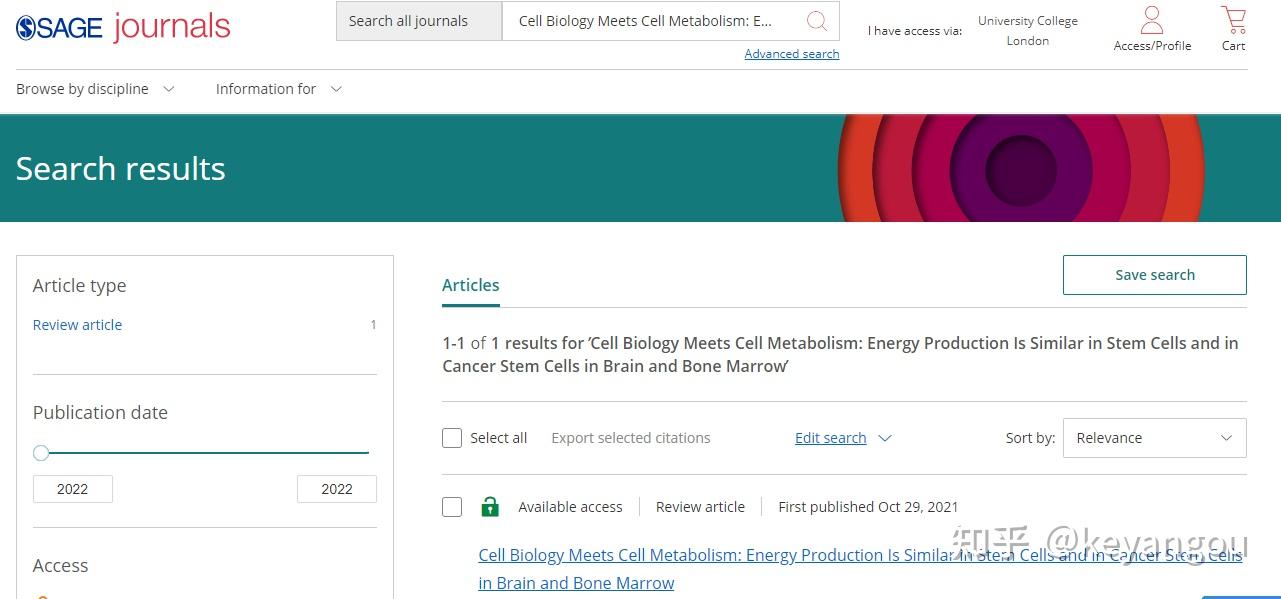Open the shopping Cart icon
This screenshot has width=1281, height=599.
pyautogui.click(x=1233, y=20)
